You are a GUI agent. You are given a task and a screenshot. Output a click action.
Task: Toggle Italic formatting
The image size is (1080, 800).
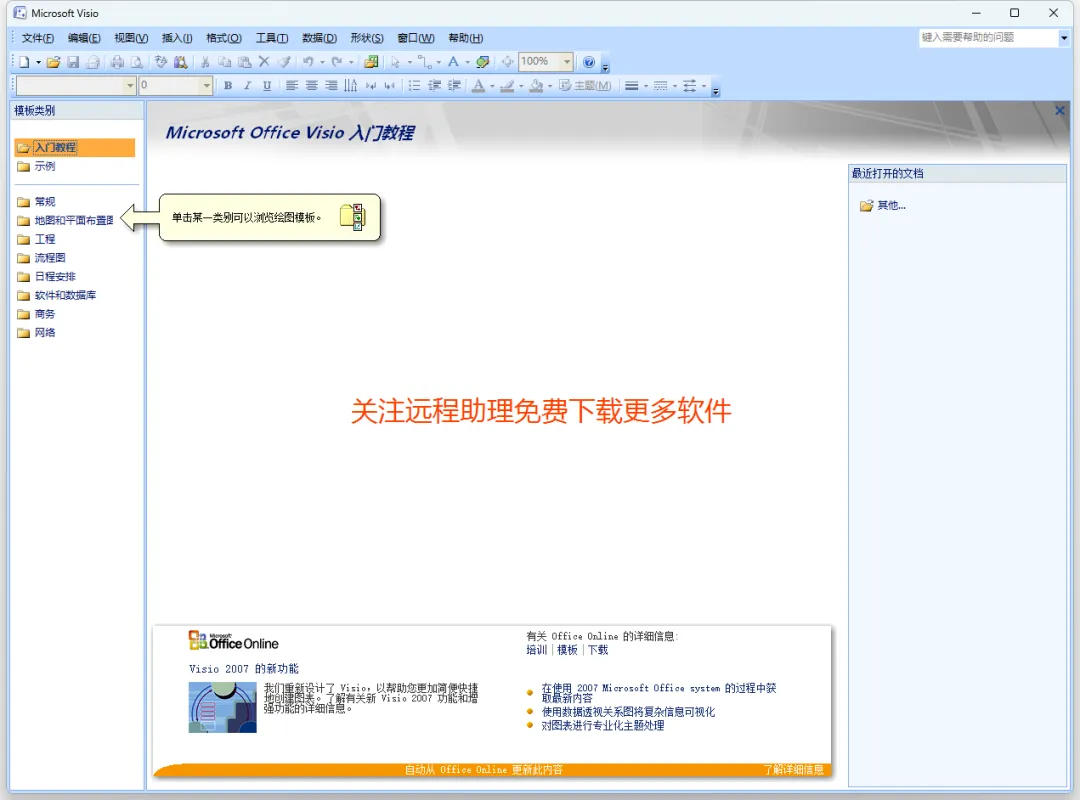click(247, 85)
